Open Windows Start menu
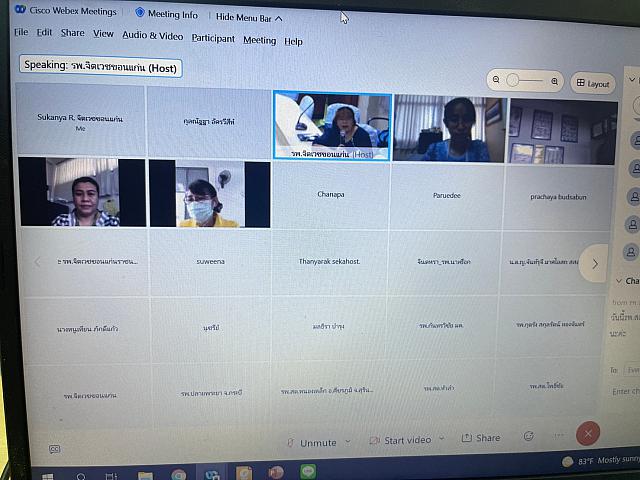640x480 pixels. [x=48, y=474]
